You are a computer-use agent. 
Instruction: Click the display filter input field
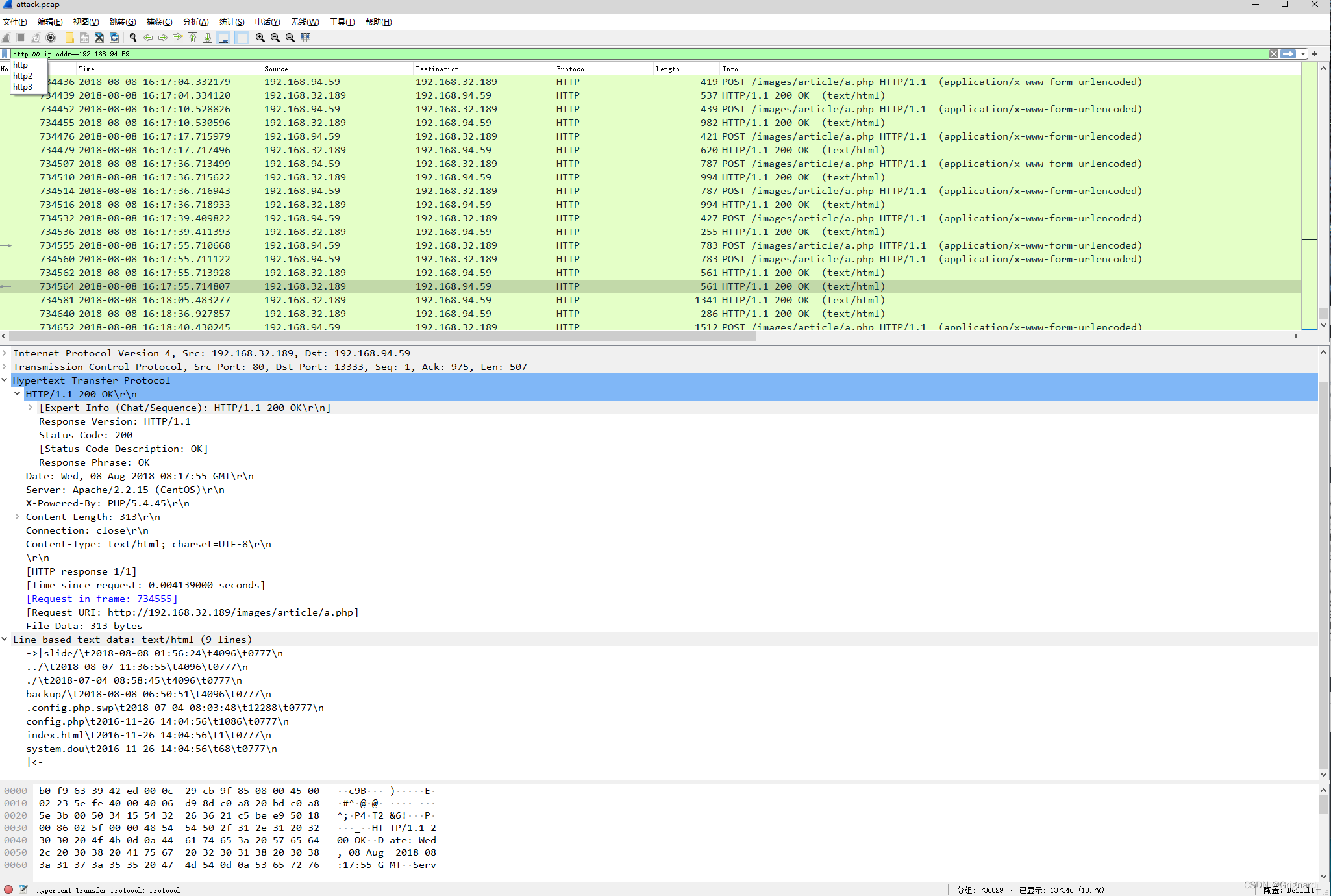pos(640,54)
